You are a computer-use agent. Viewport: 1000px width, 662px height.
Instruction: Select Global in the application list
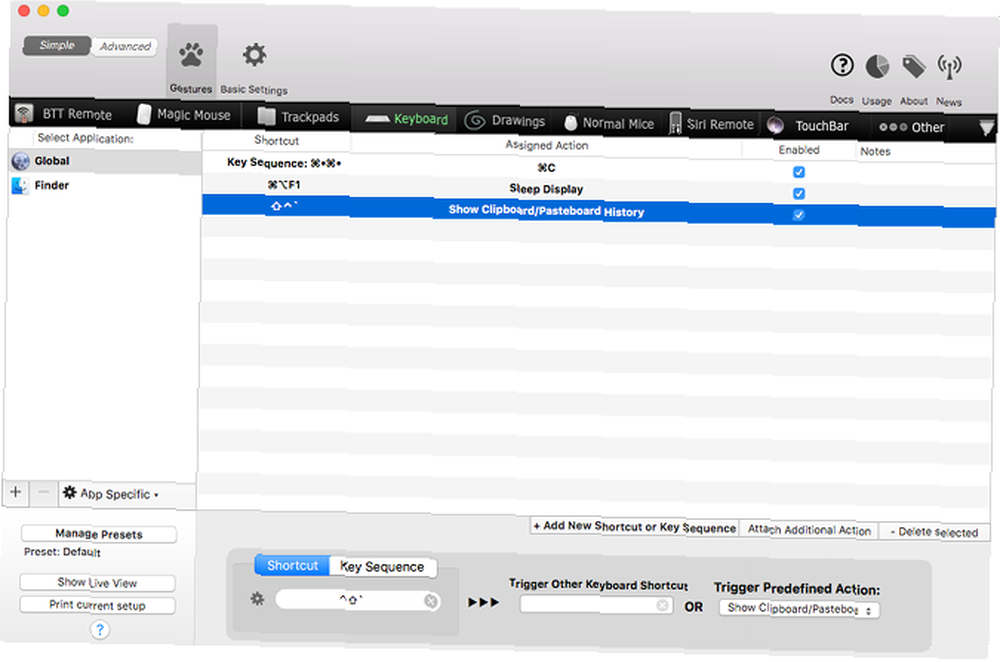[x=105, y=161]
